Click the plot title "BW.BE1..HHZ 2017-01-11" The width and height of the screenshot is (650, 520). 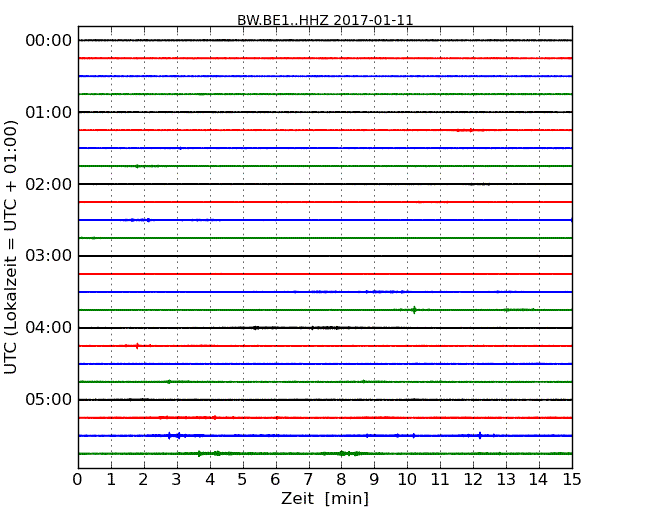click(325, 20)
